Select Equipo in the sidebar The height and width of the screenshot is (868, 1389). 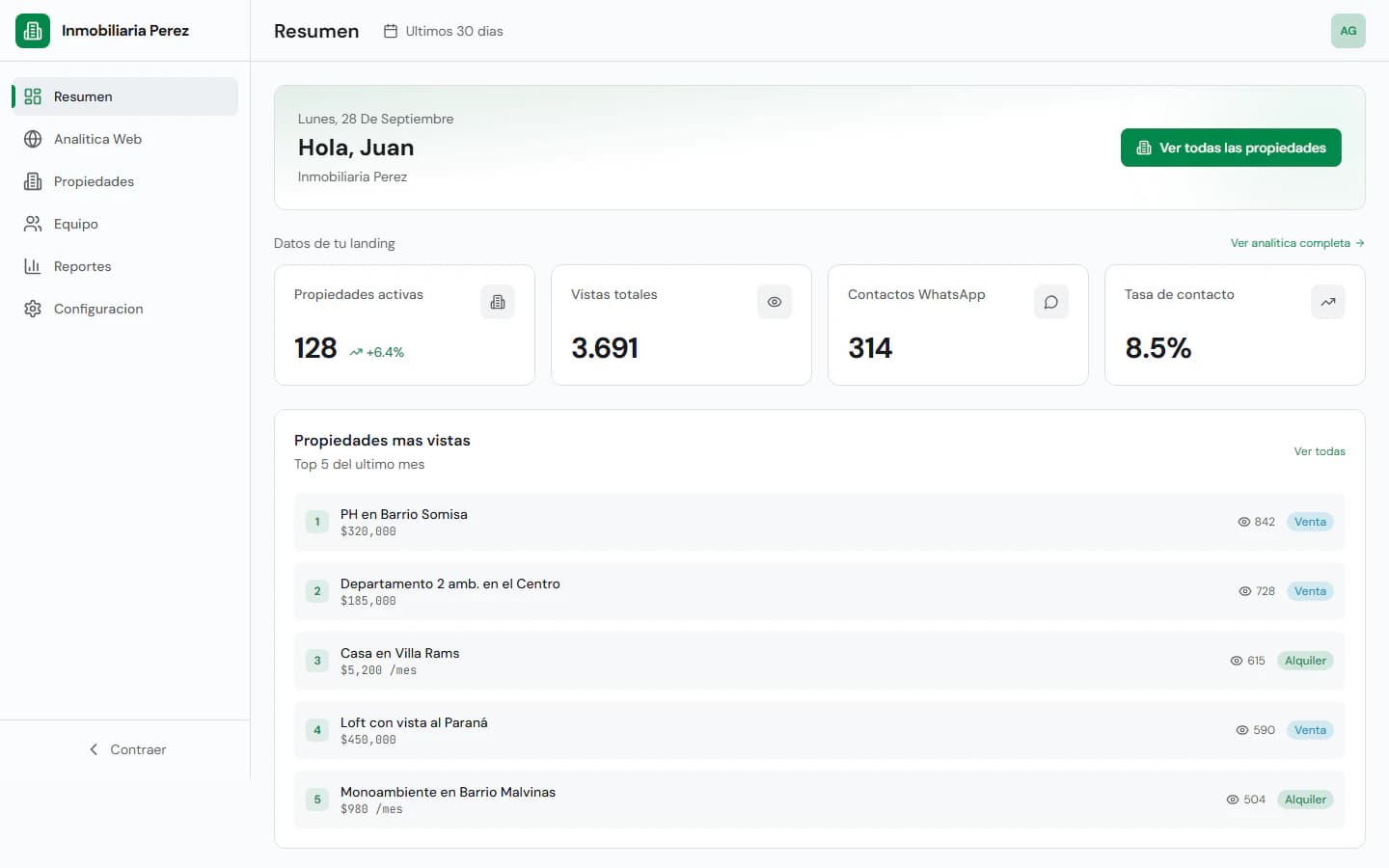(125, 224)
